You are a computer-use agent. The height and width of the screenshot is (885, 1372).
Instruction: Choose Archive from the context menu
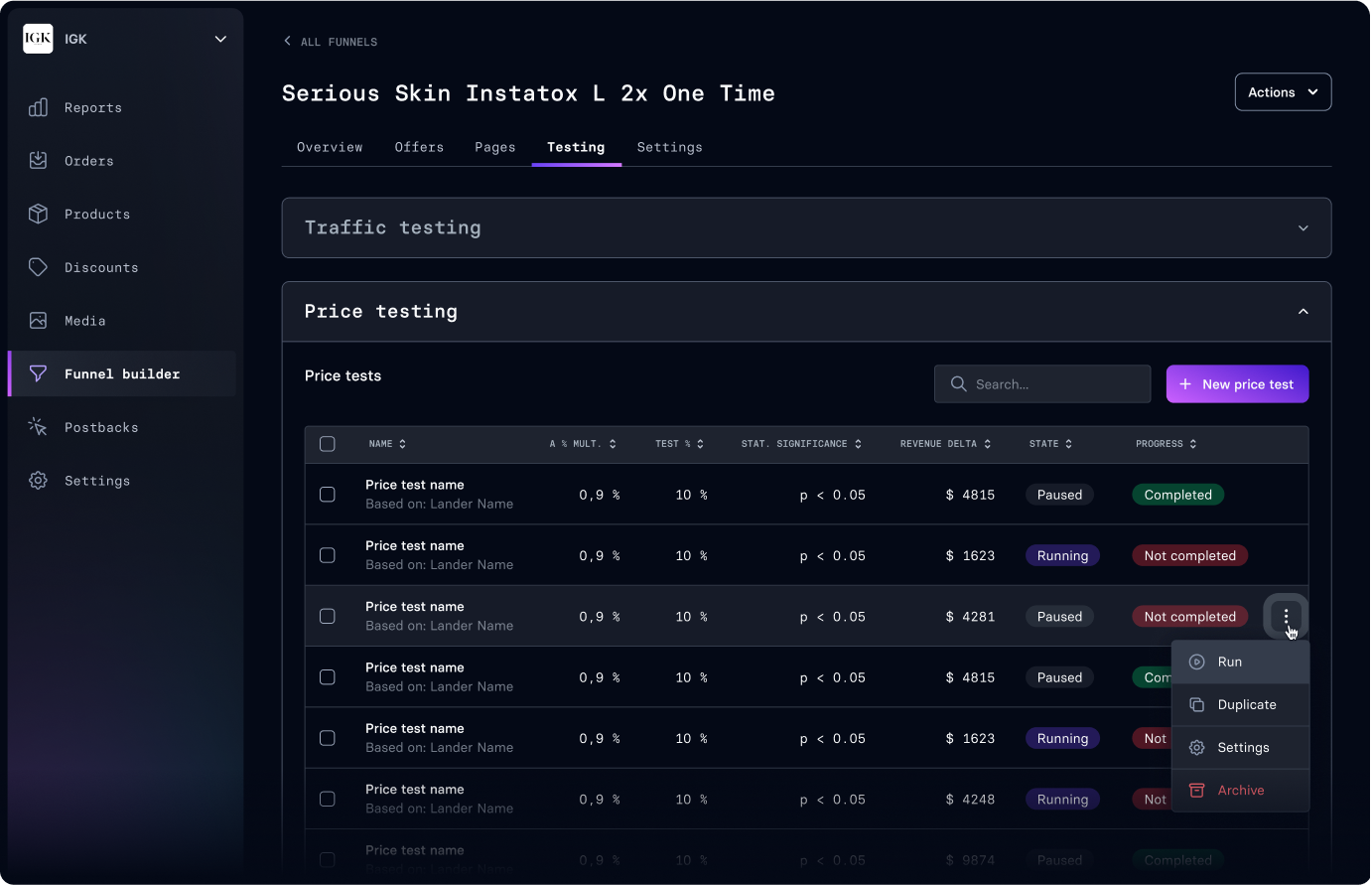(1241, 791)
